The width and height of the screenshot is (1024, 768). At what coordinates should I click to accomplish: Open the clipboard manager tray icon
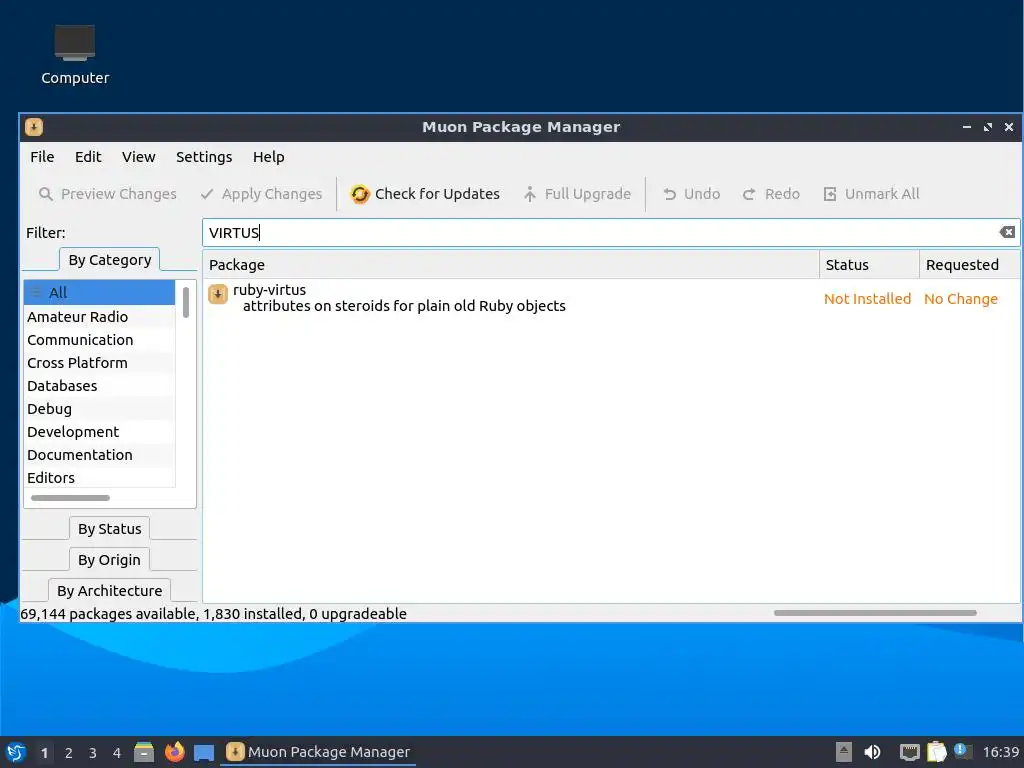pyautogui.click(x=936, y=752)
